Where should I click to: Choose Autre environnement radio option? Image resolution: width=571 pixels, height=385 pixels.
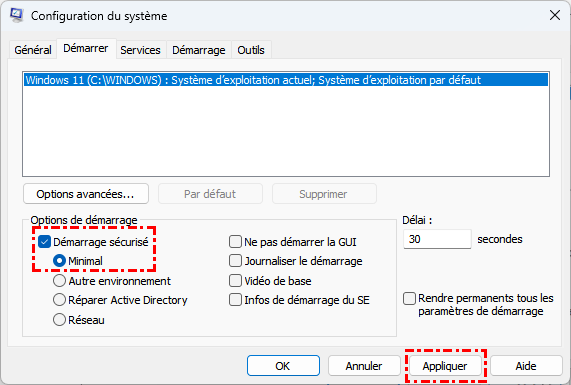(59, 281)
